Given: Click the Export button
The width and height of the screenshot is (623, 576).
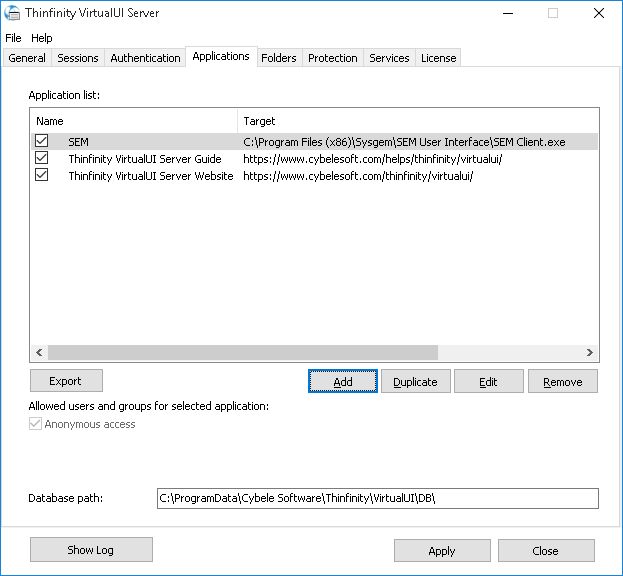Looking at the screenshot, I should point(66,381).
